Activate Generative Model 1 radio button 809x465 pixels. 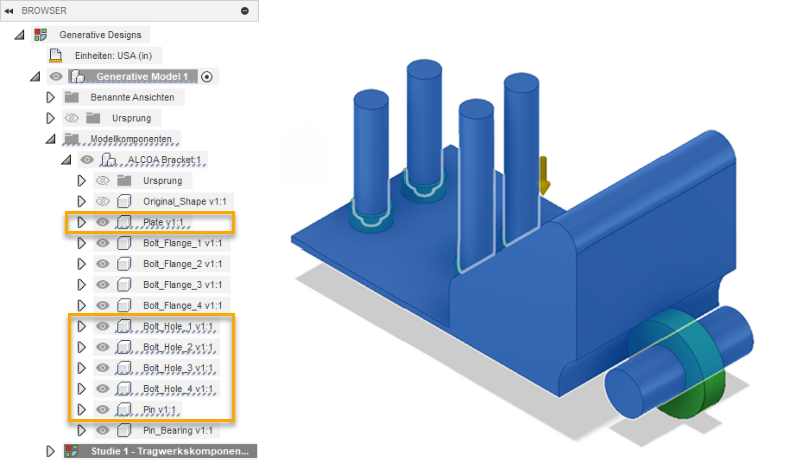(x=206, y=76)
